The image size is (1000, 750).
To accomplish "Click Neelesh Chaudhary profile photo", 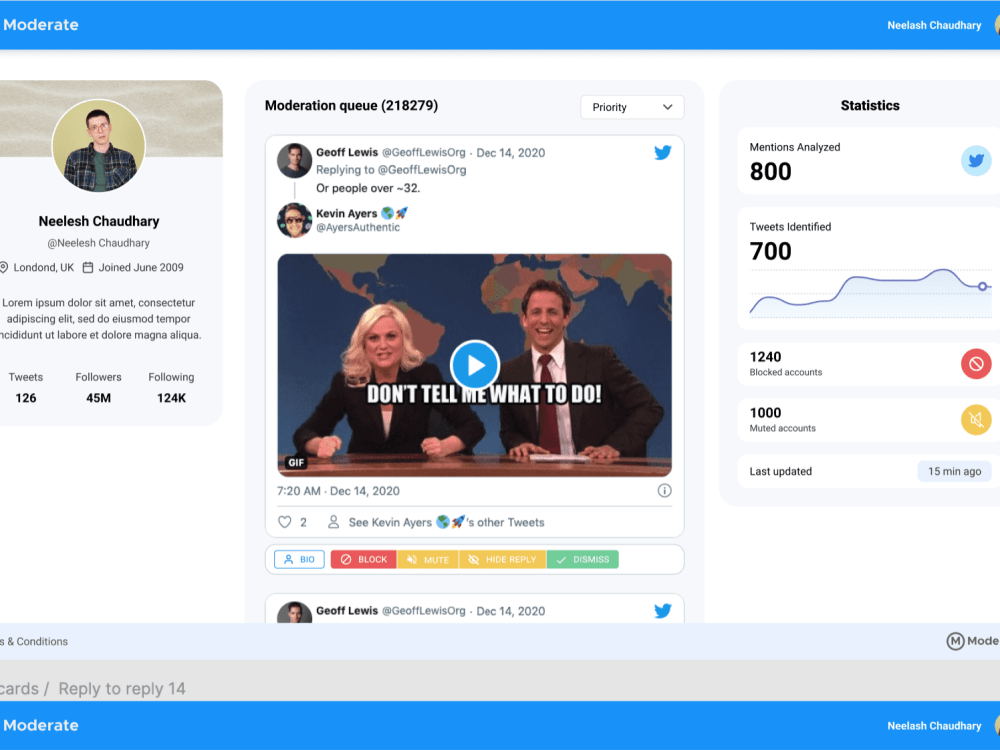I will point(99,145).
